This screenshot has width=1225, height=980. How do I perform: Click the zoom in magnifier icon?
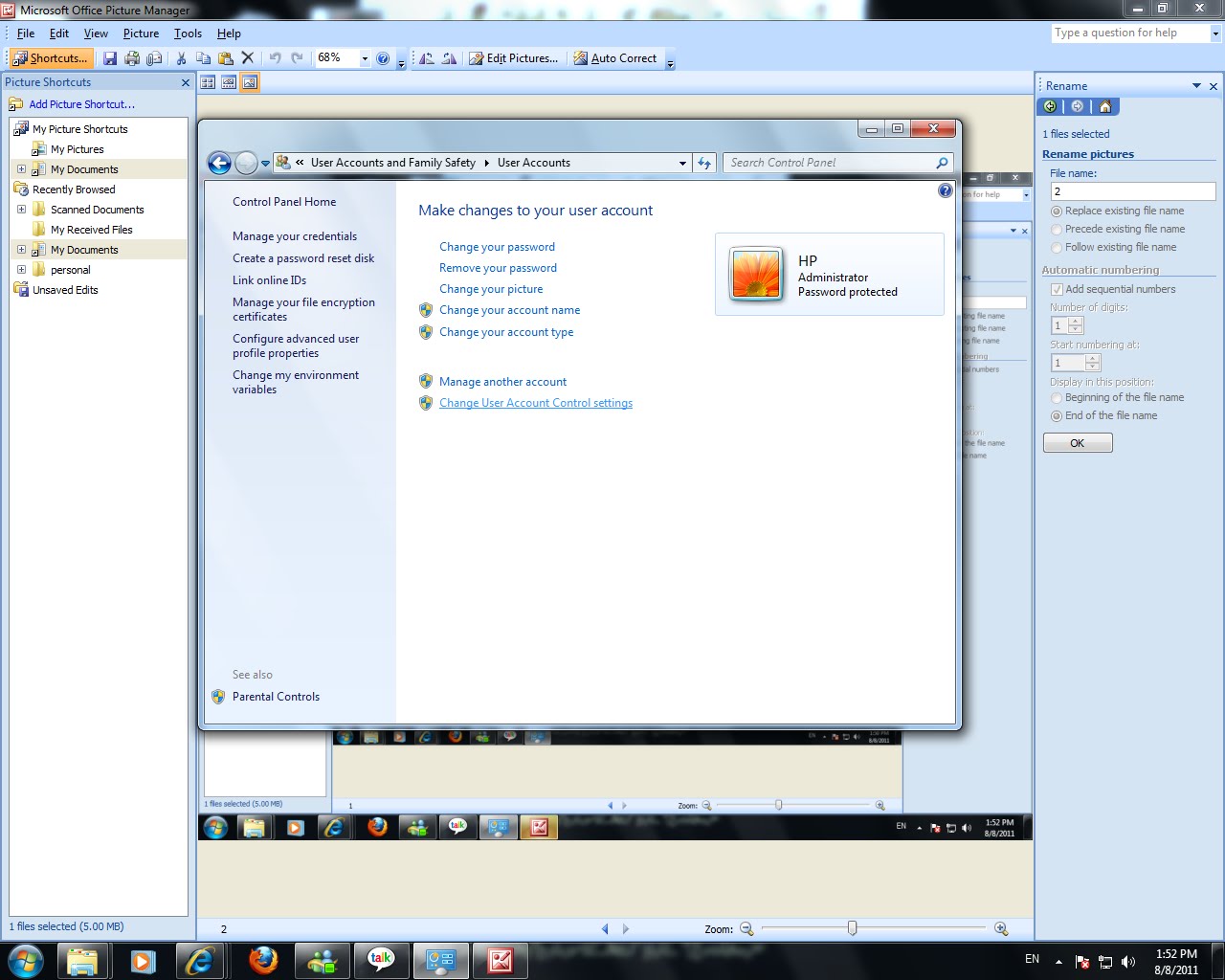[1001, 928]
